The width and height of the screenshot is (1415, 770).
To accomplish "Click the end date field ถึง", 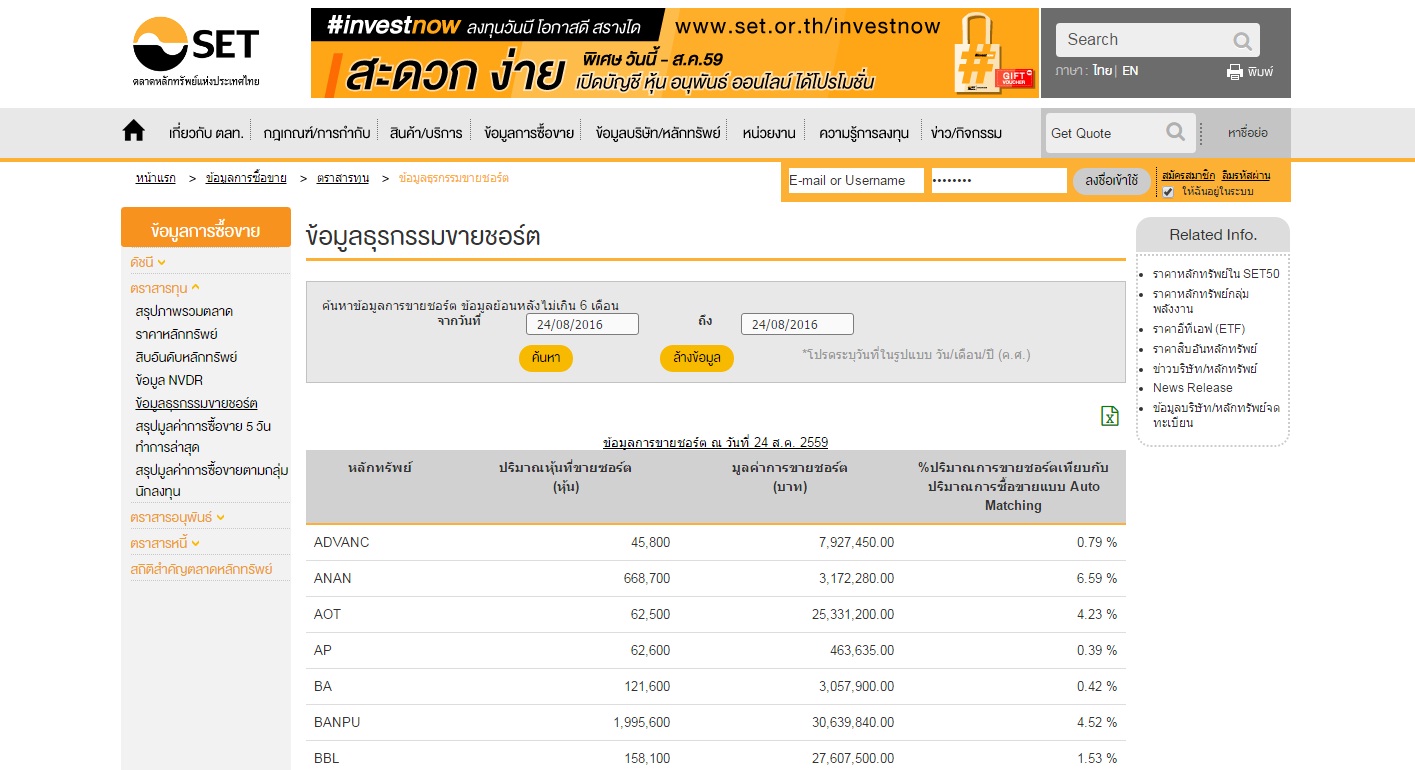I will pos(797,324).
